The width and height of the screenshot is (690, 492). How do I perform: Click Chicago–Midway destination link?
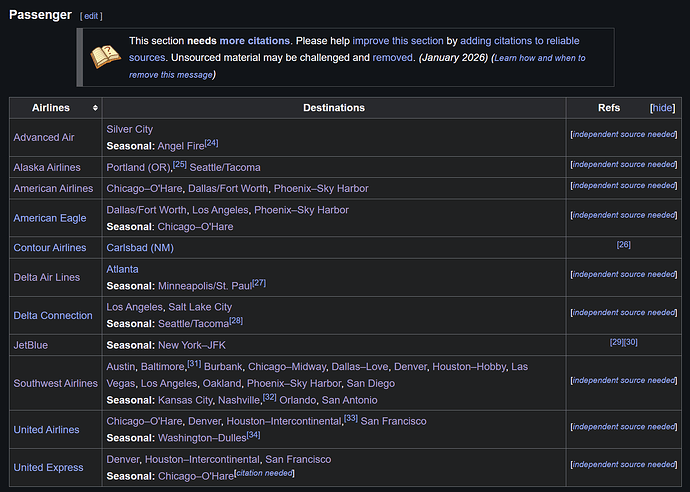(x=287, y=367)
